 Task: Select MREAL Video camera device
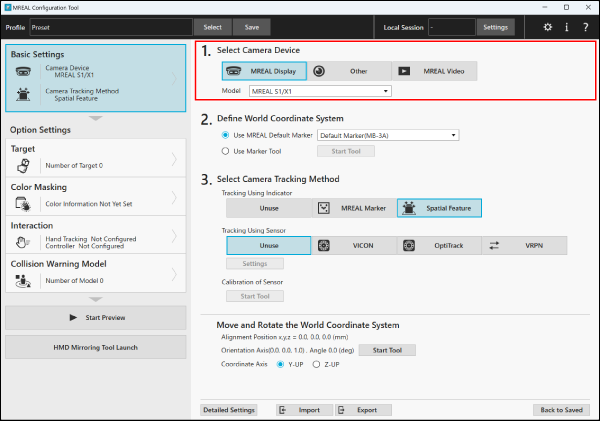434,71
